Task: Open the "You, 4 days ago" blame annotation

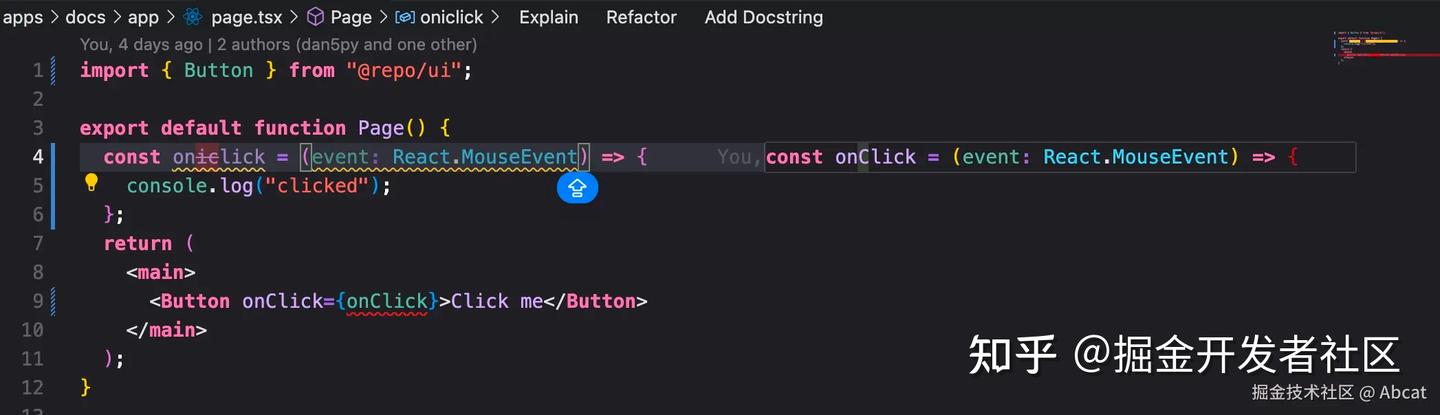Action: click(x=142, y=45)
